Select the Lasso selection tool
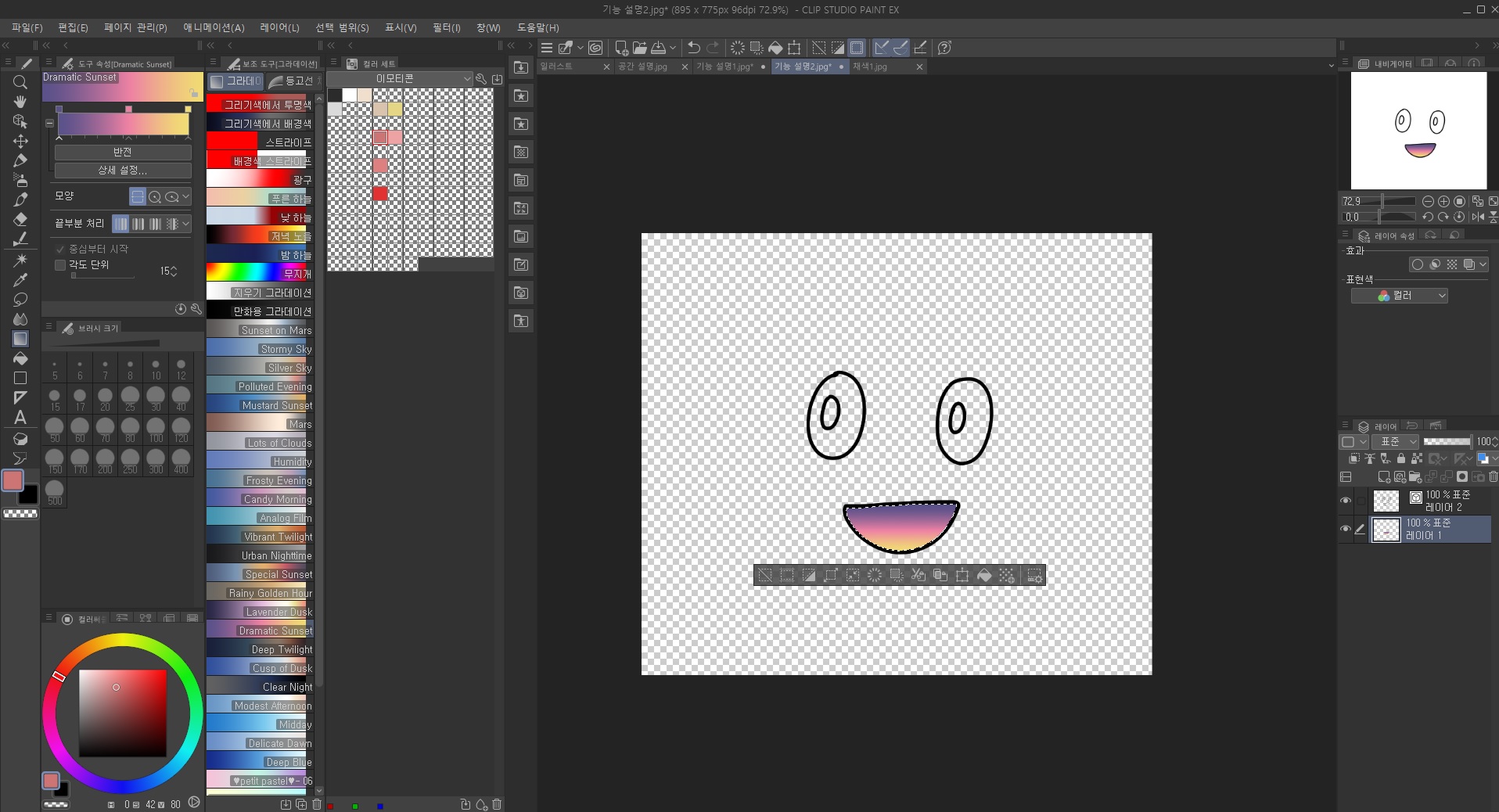1499x812 pixels. (20, 299)
